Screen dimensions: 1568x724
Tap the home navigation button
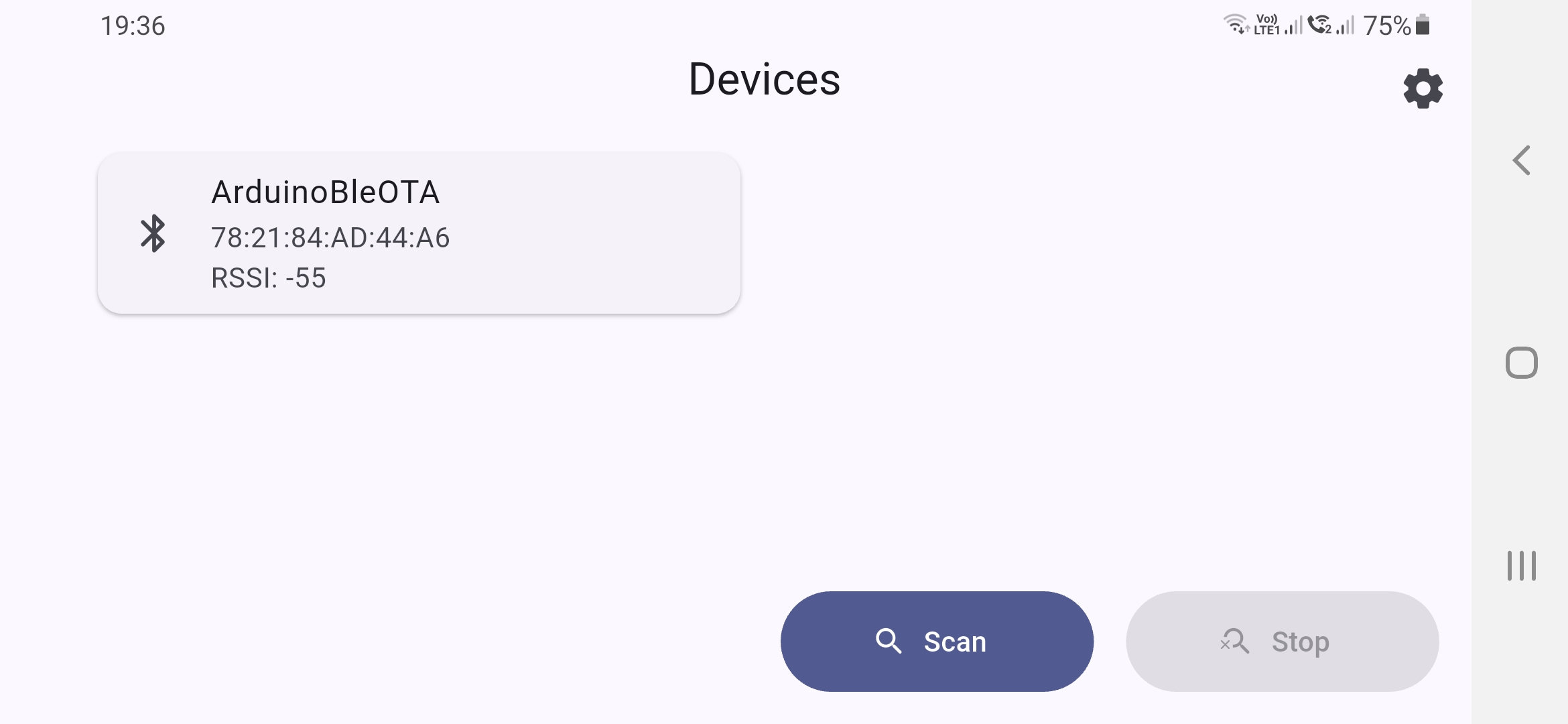coord(1522,362)
